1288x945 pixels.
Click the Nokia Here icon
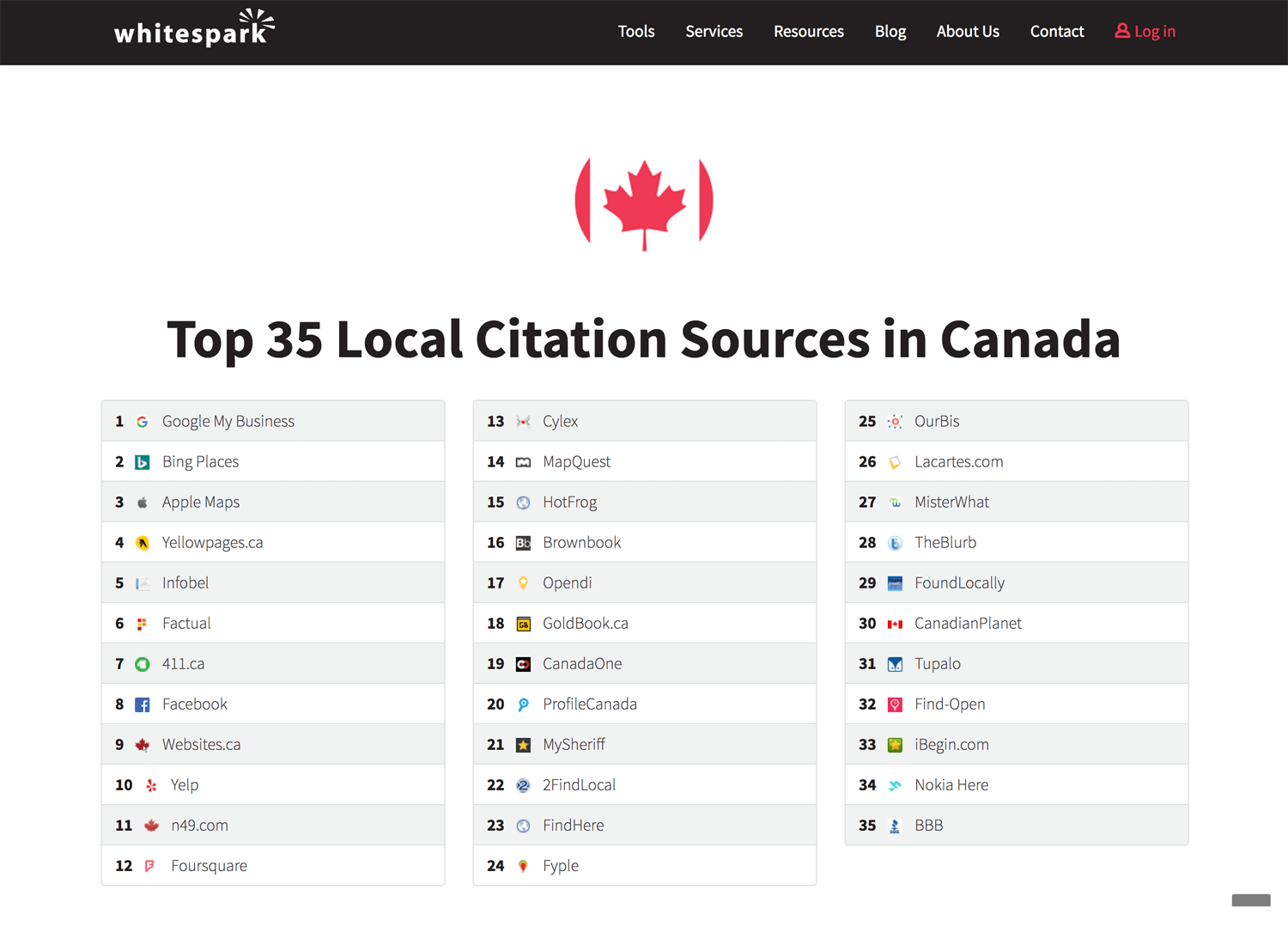895,785
